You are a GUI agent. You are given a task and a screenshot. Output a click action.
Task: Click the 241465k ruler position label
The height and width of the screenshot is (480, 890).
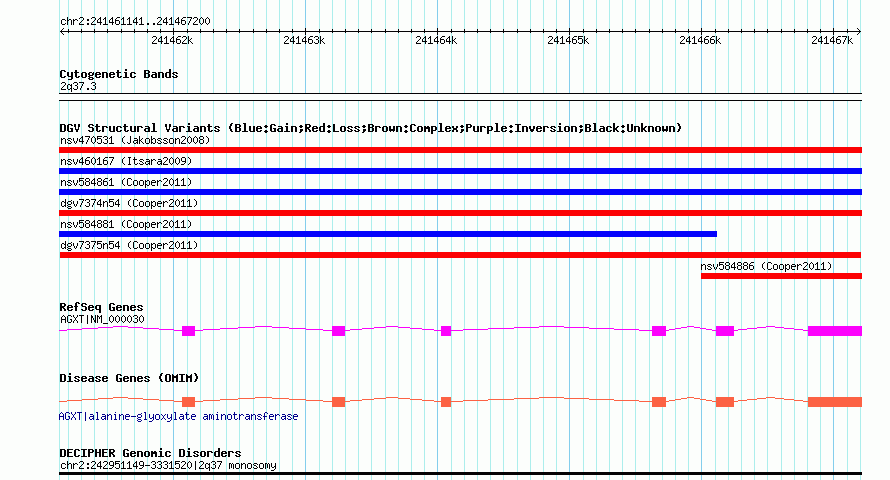568,40
